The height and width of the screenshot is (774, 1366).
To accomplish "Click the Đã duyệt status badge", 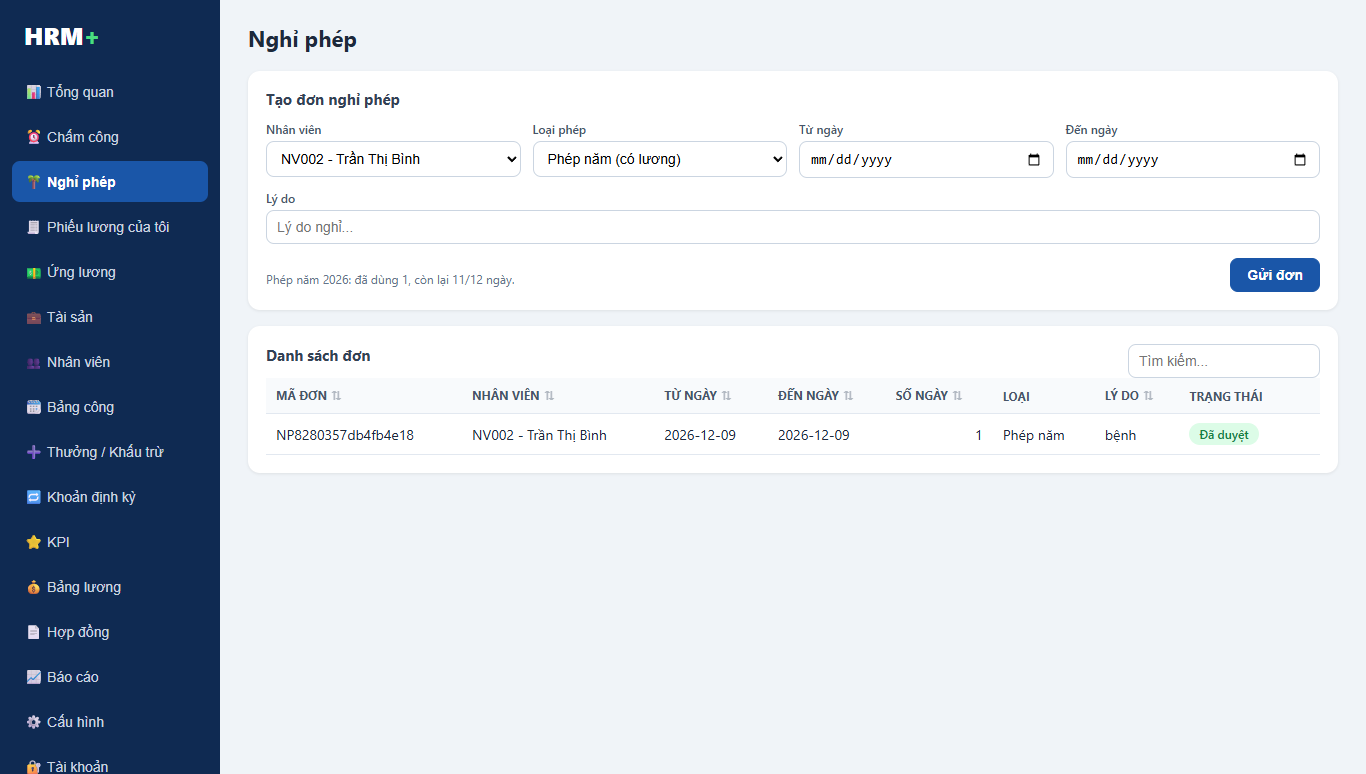I will (1224, 435).
